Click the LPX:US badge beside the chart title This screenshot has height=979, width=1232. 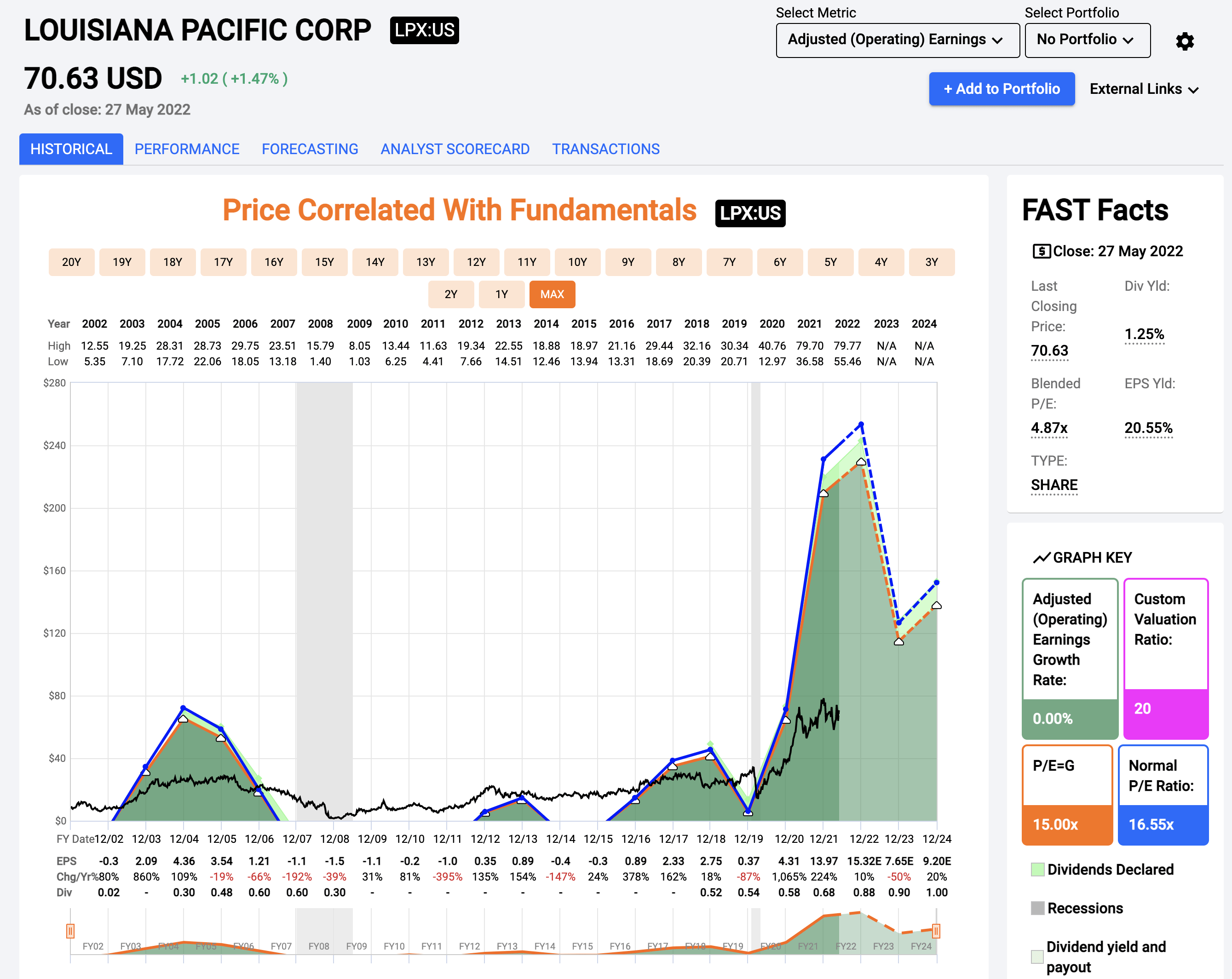[750, 213]
